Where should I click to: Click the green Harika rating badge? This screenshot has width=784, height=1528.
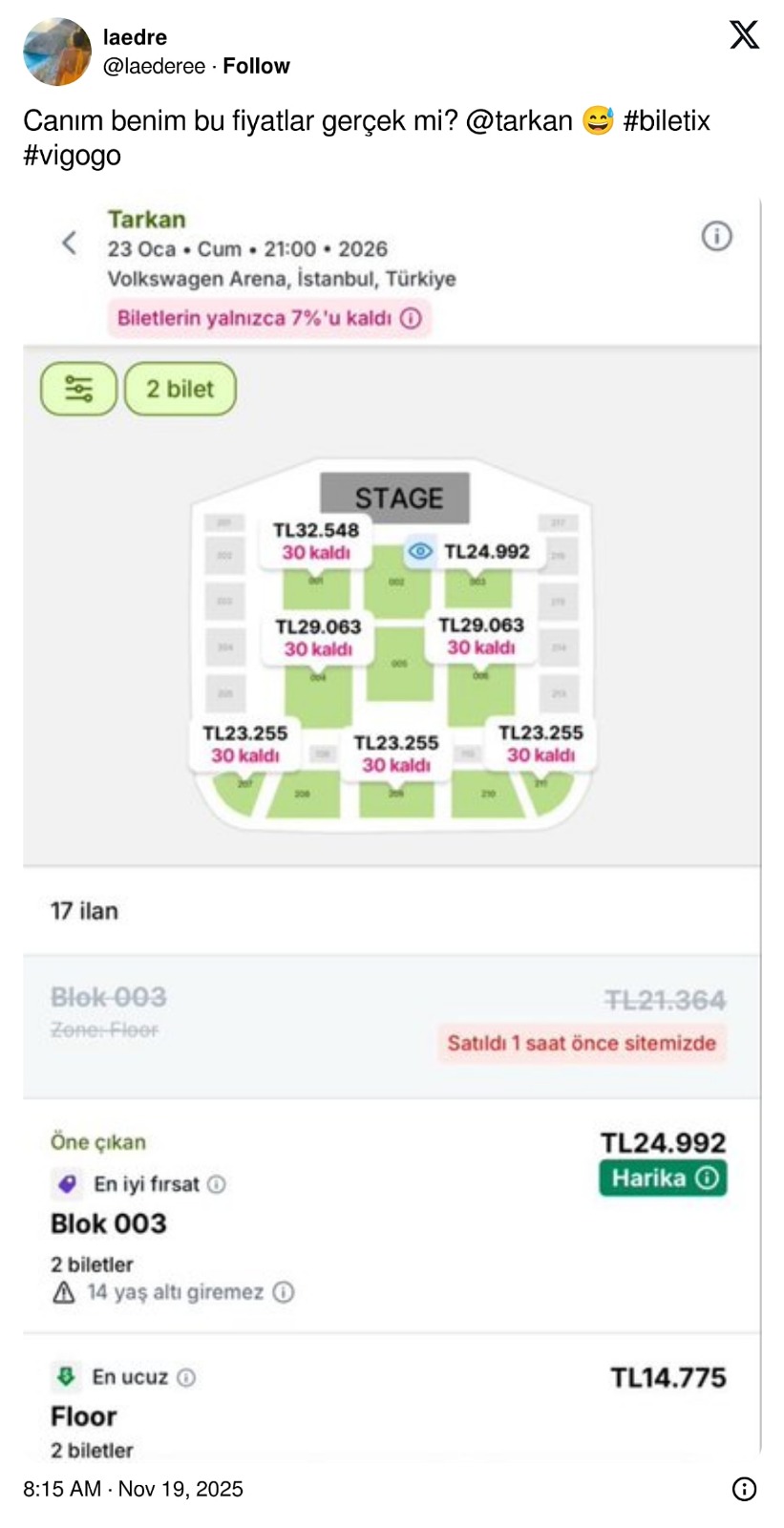pos(663,1178)
